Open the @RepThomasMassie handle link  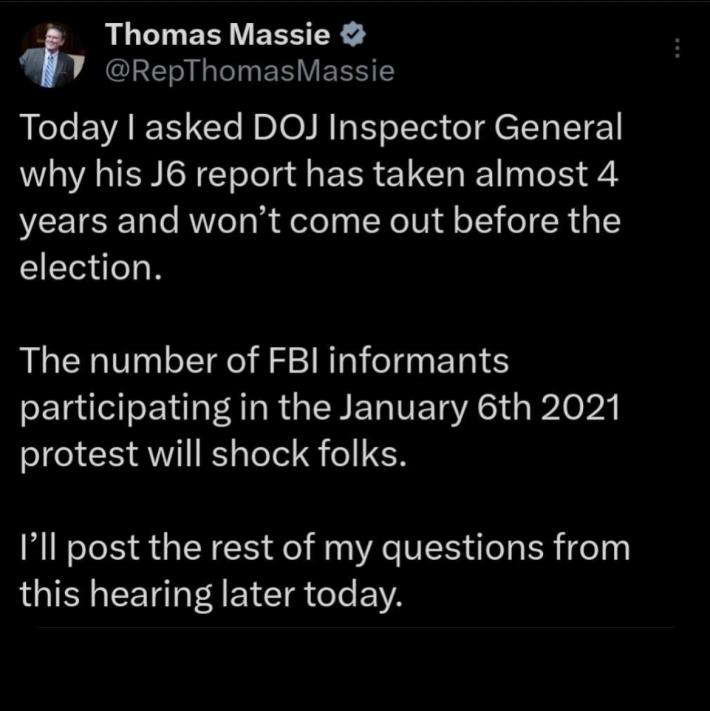tap(250, 72)
